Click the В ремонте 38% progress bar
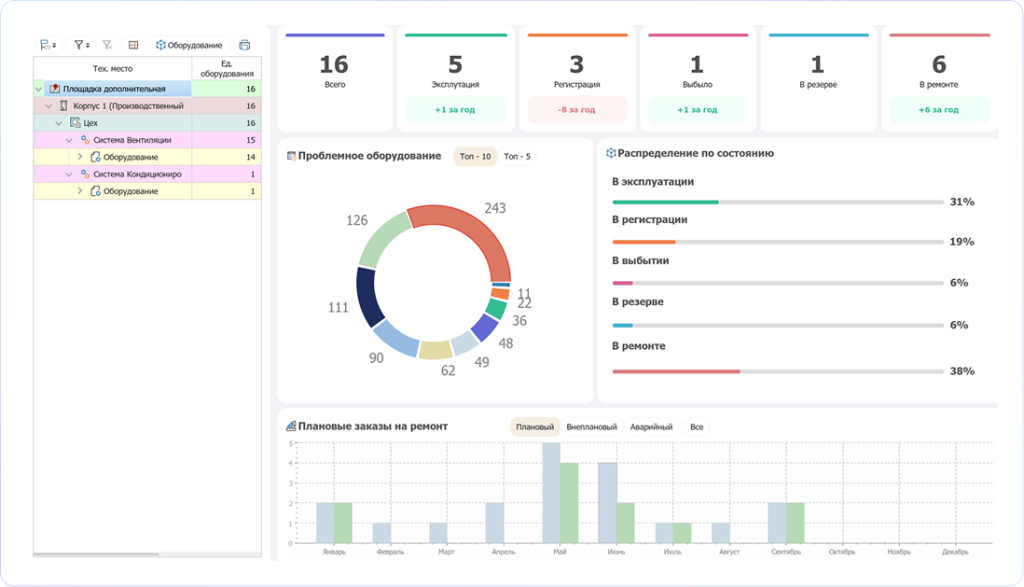This screenshot has height=587, width=1024. click(x=778, y=372)
